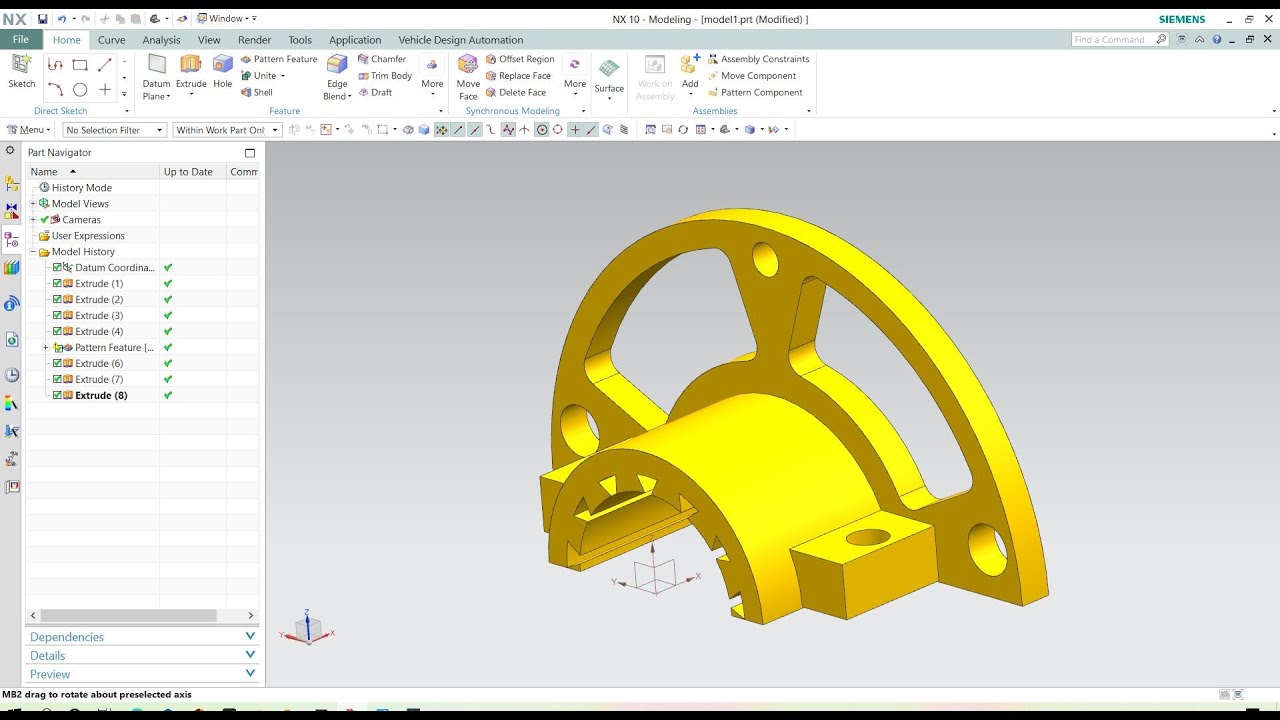Viewport: 1280px width, 720px height.
Task: Save the part using the title bar icon
Action: click(42, 19)
